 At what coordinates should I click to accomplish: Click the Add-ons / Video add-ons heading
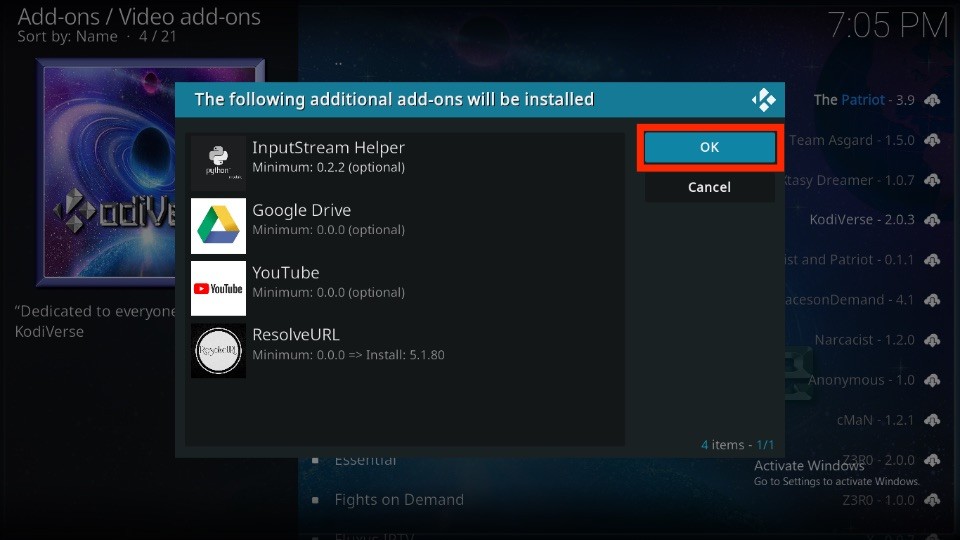139,17
